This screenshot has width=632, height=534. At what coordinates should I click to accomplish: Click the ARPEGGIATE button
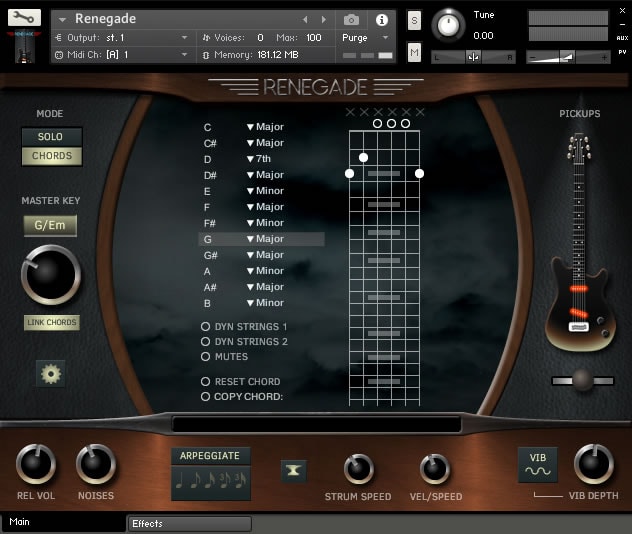point(210,456)
